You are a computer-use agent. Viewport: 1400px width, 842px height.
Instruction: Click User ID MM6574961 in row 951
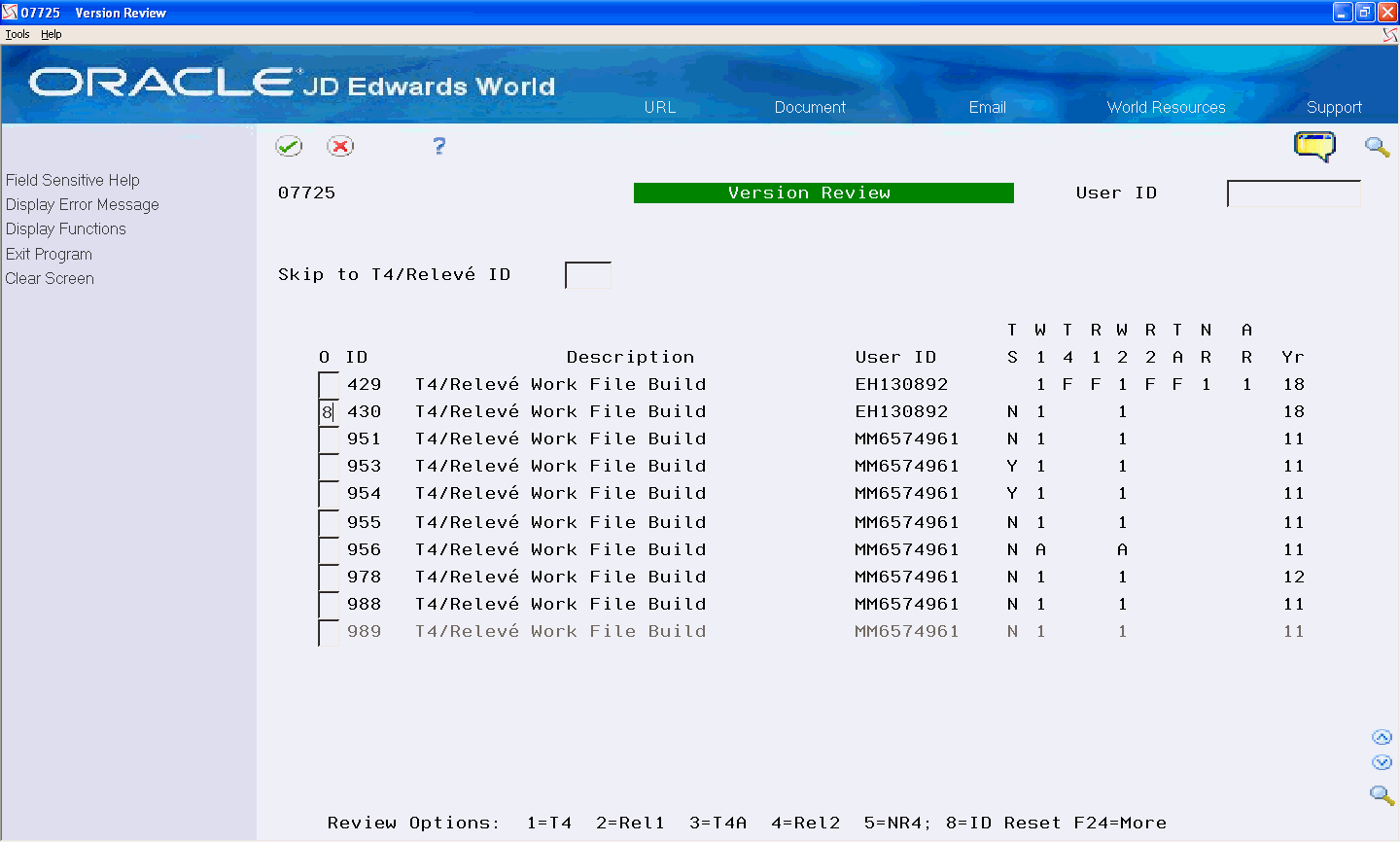(907, 439)
